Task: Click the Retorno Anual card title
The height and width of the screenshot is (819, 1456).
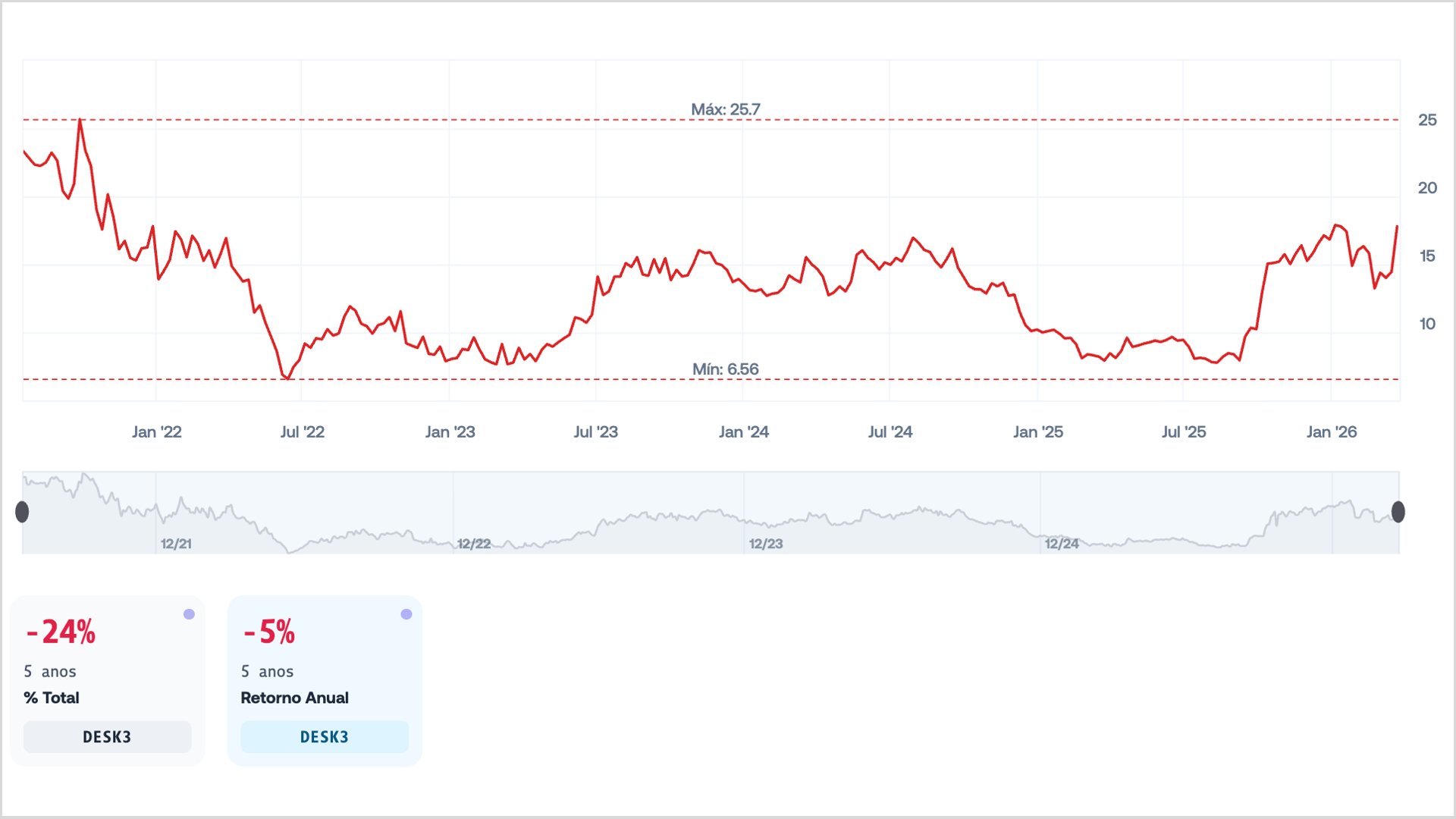Action: (x=294, y=698)
